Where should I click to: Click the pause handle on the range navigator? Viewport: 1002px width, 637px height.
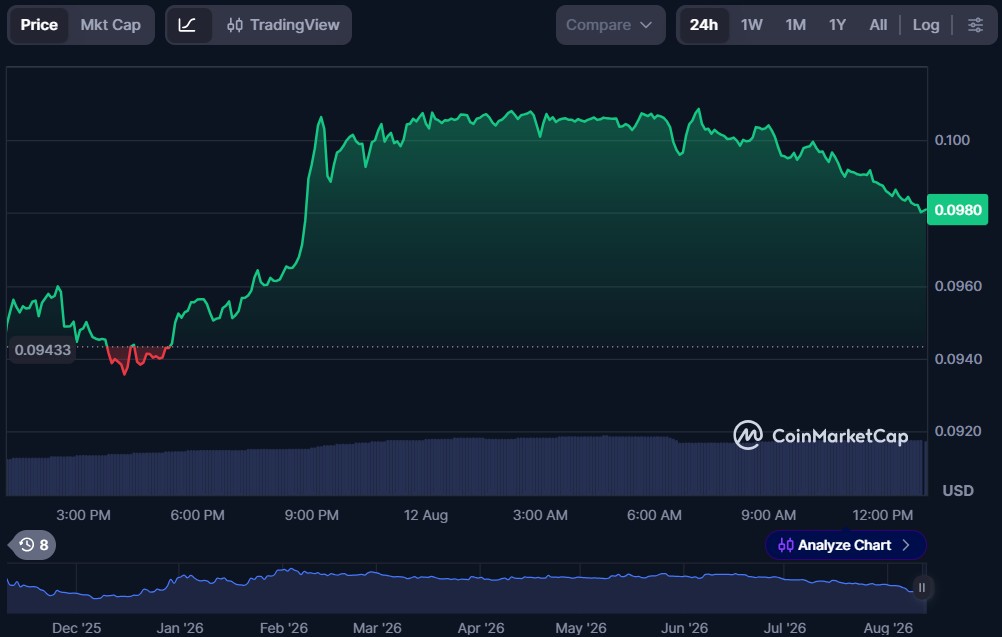click(x=921, y=587)
